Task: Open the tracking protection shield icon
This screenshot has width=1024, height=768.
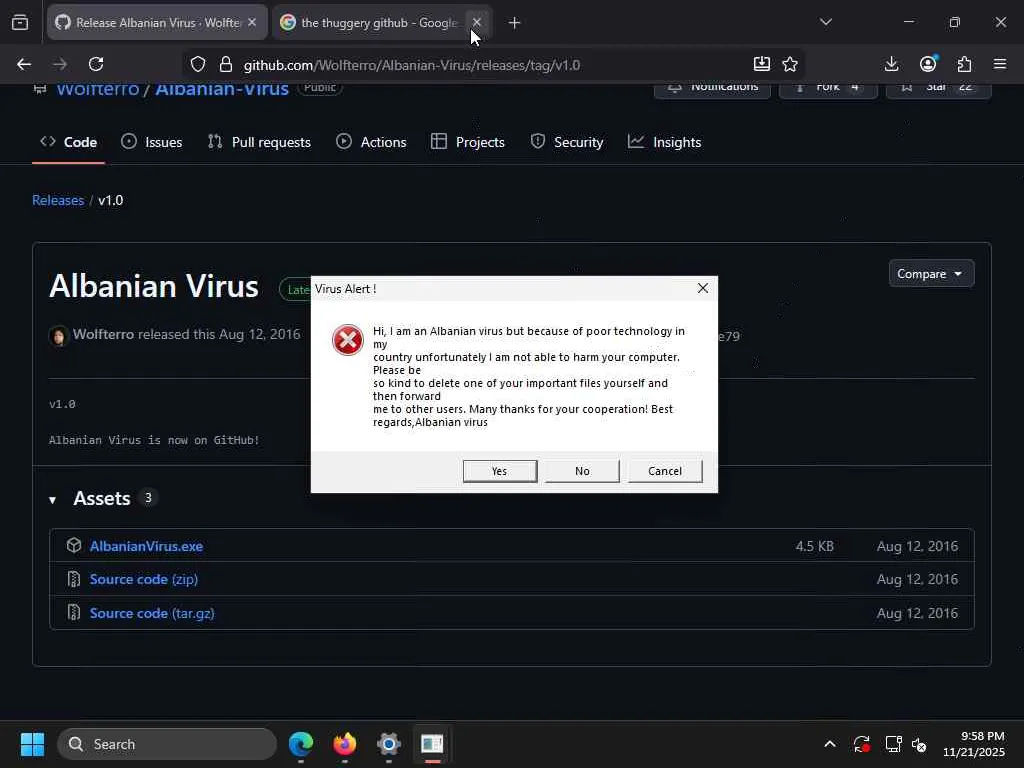Action: click(198, 64)
